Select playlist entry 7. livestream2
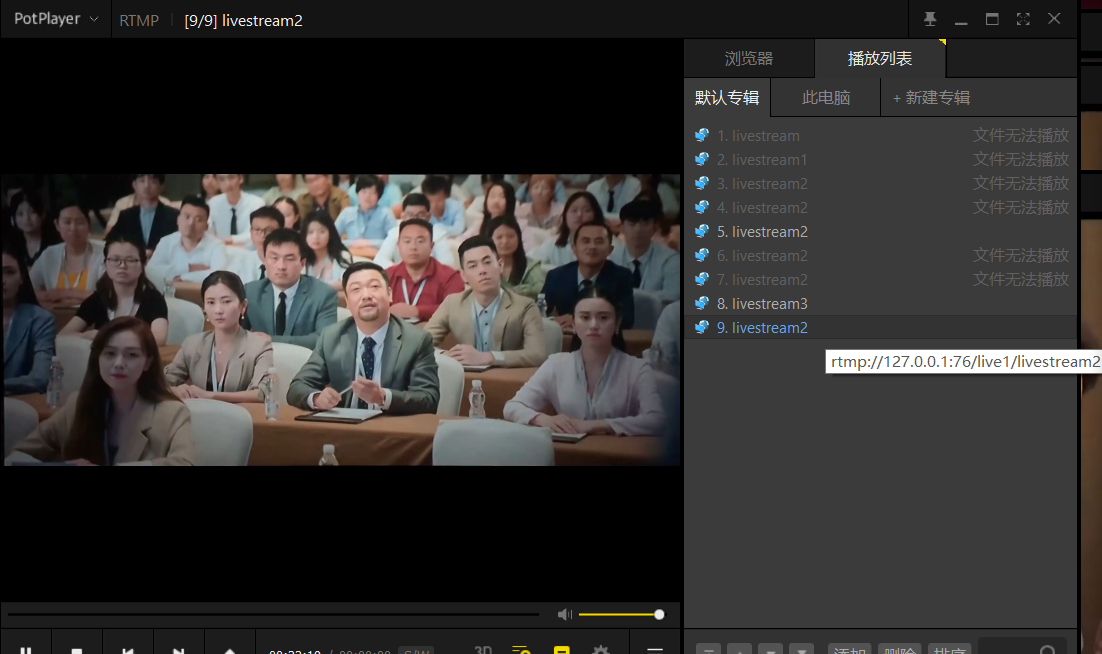1102x654 pixels. pyautogui.click(x=881, y=280)
